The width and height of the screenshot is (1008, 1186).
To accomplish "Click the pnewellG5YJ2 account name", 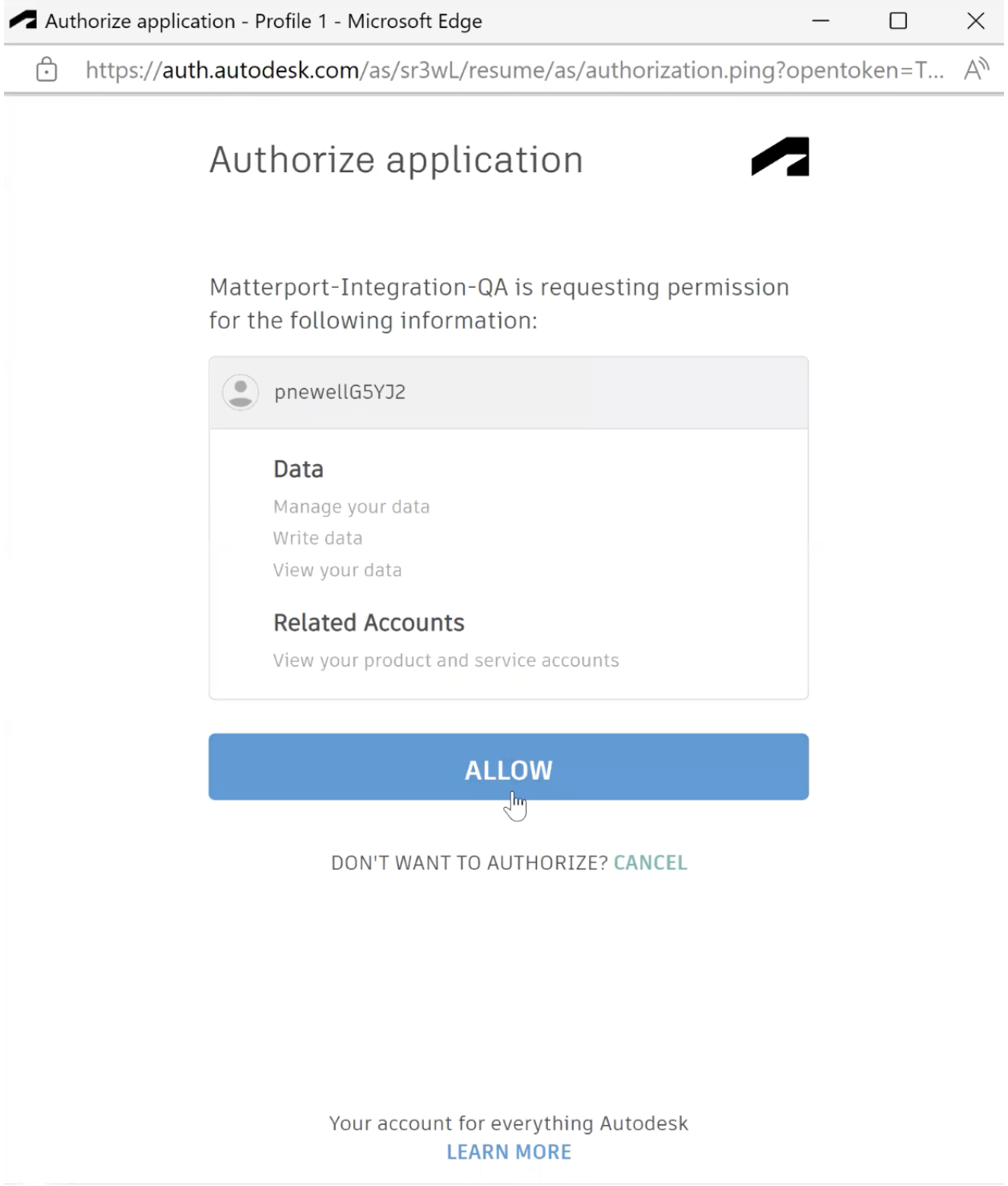I will point(340,393).
